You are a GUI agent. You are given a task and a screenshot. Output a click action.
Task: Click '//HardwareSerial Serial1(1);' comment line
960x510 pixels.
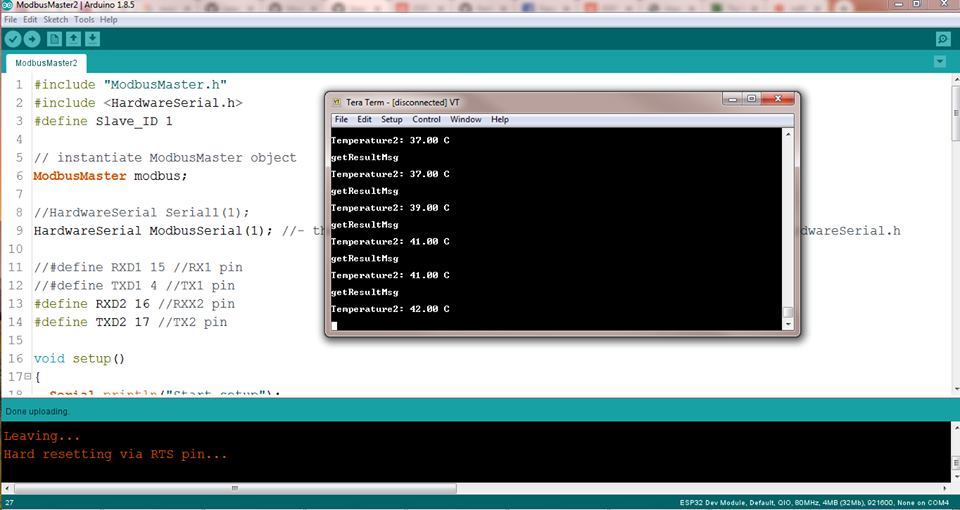coord(142,212)
